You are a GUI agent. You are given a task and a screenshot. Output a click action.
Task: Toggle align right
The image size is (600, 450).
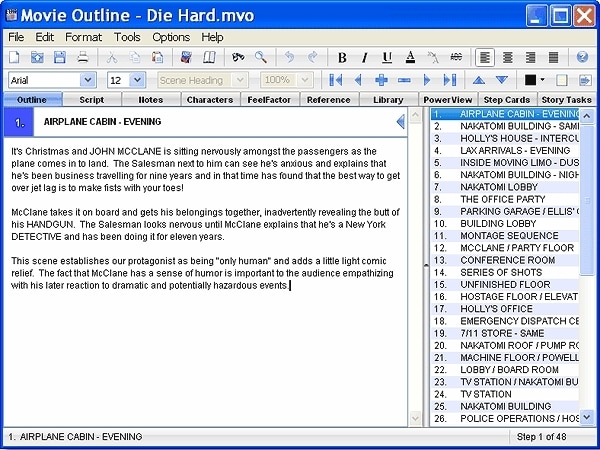(530, 58)
